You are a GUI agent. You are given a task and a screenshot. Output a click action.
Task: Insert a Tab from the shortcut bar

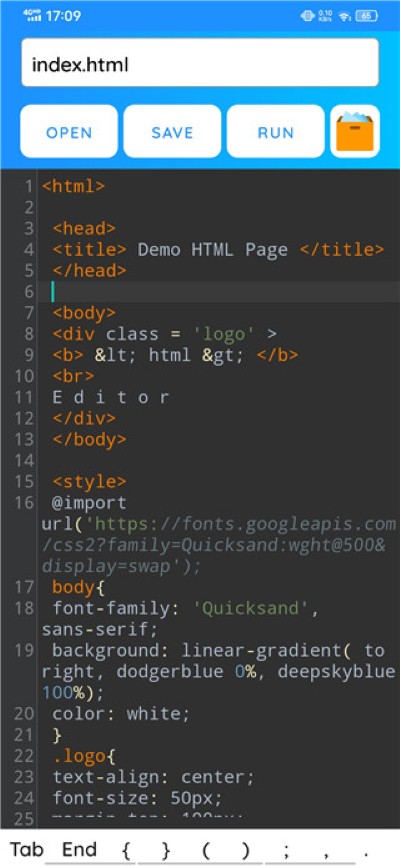[27, 849]
